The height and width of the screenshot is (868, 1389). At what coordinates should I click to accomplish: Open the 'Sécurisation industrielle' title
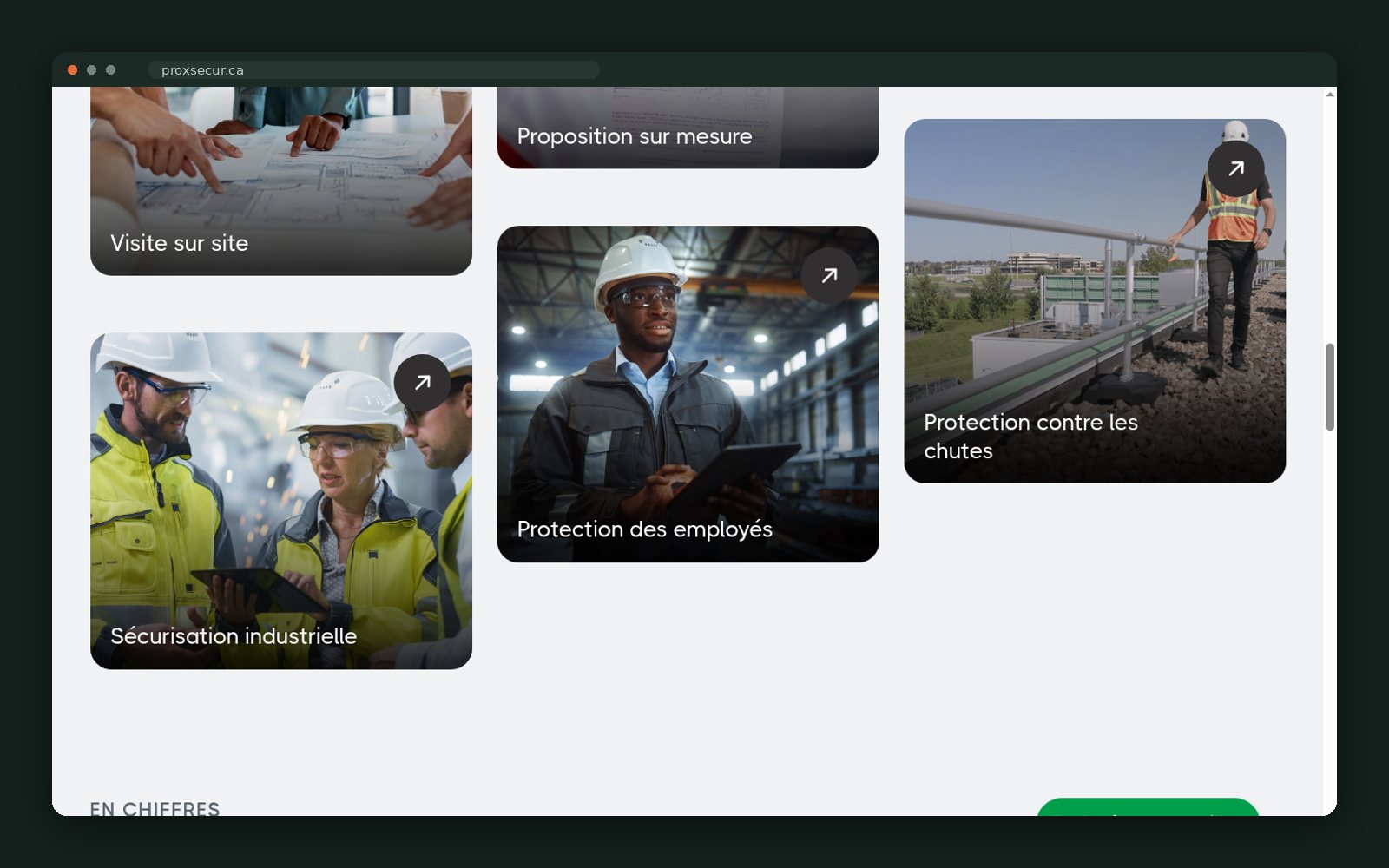click(234, 636)
